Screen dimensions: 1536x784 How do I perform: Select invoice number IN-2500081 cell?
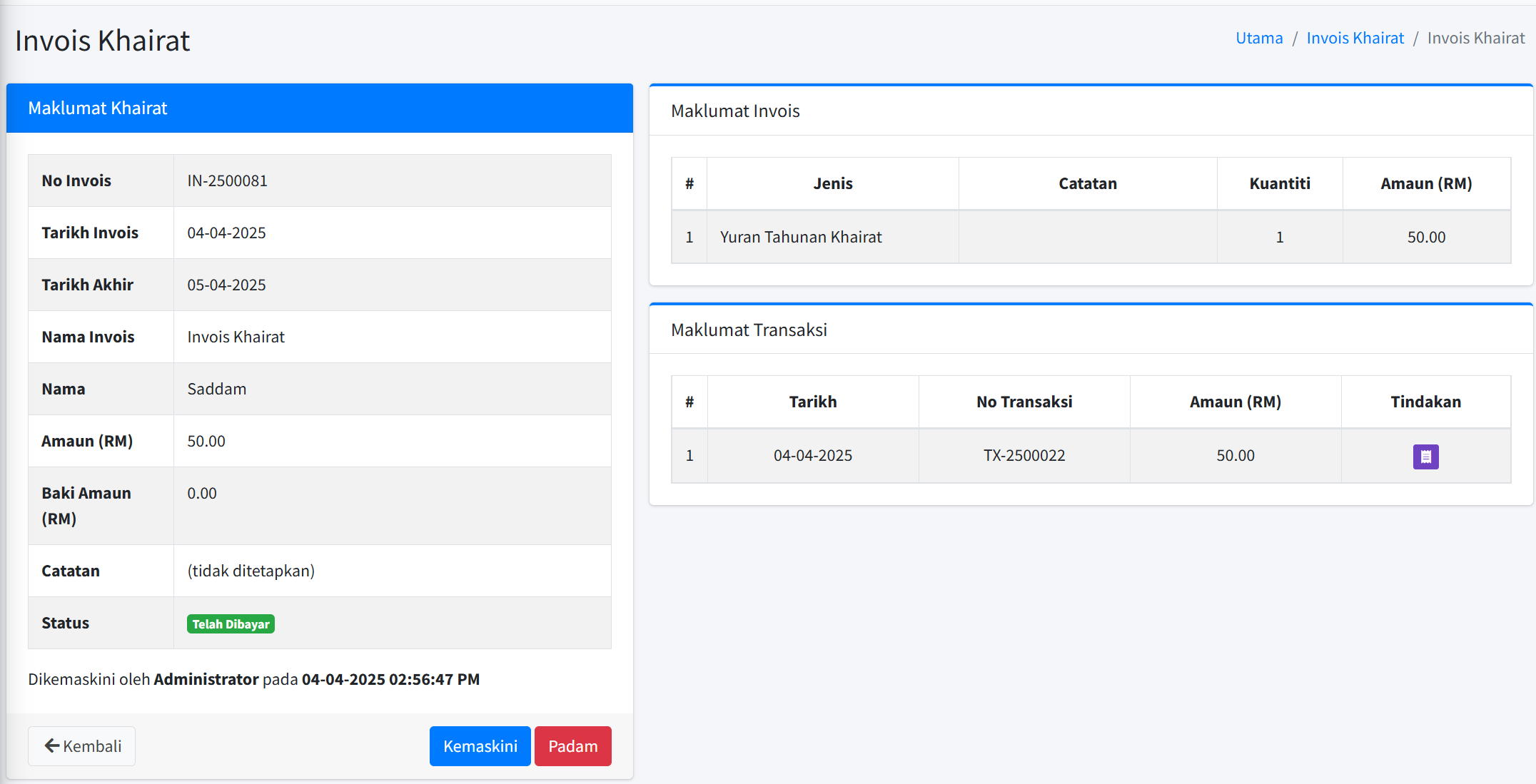(x=227, y=181)
